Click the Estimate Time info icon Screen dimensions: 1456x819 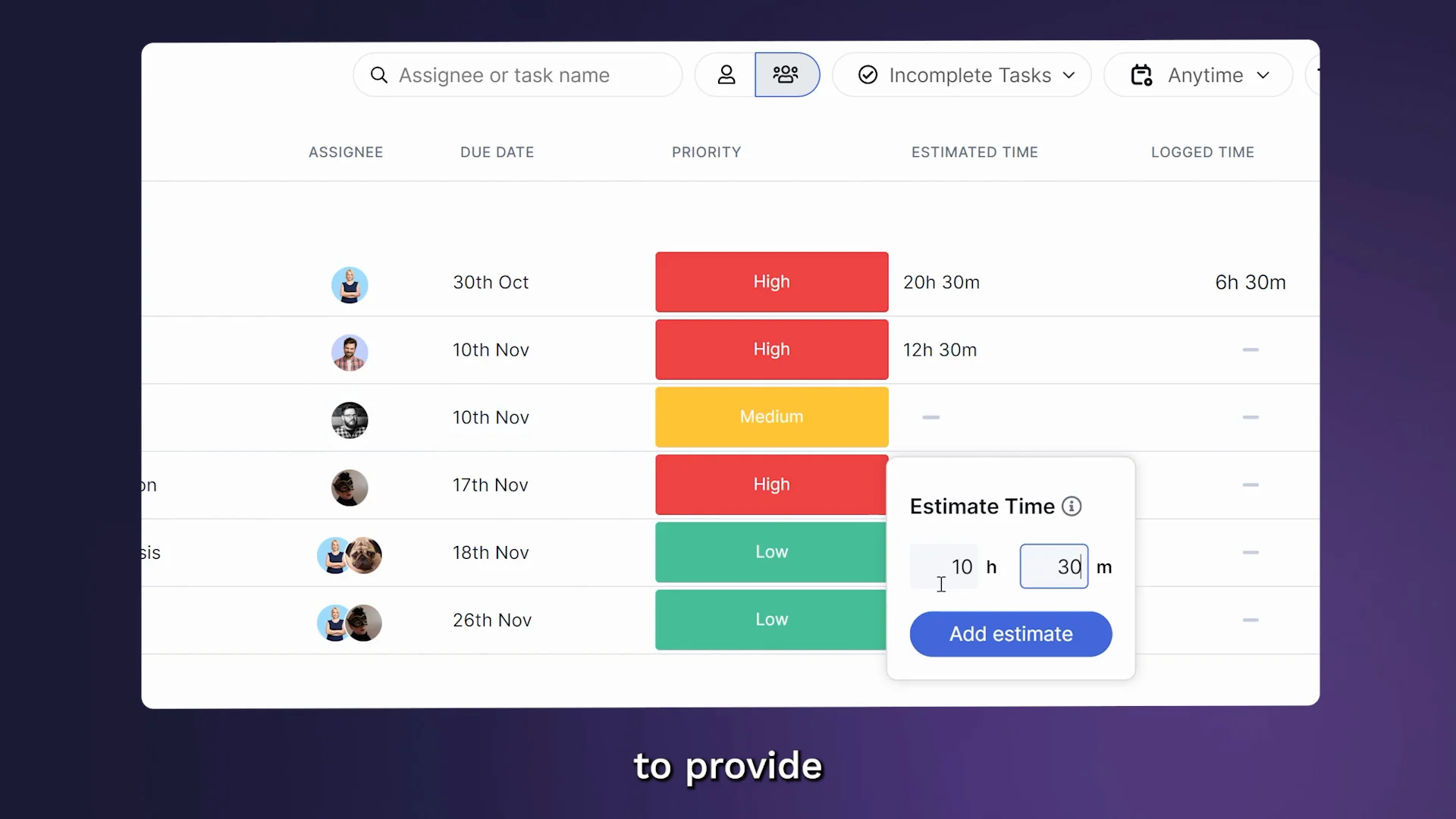tap(1070, 506)
